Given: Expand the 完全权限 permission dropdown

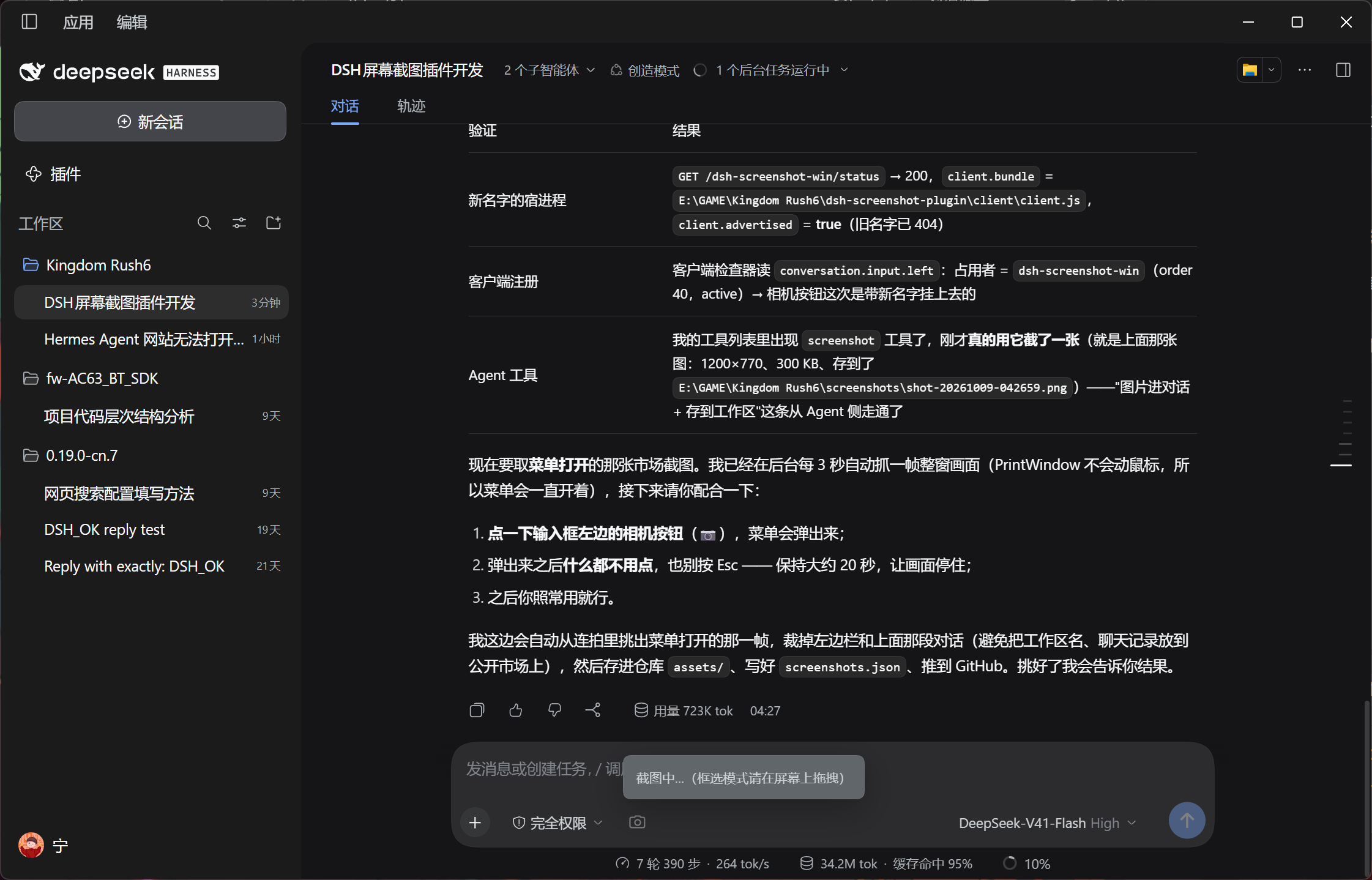Looking at the screenshot, I should [557, 823].
